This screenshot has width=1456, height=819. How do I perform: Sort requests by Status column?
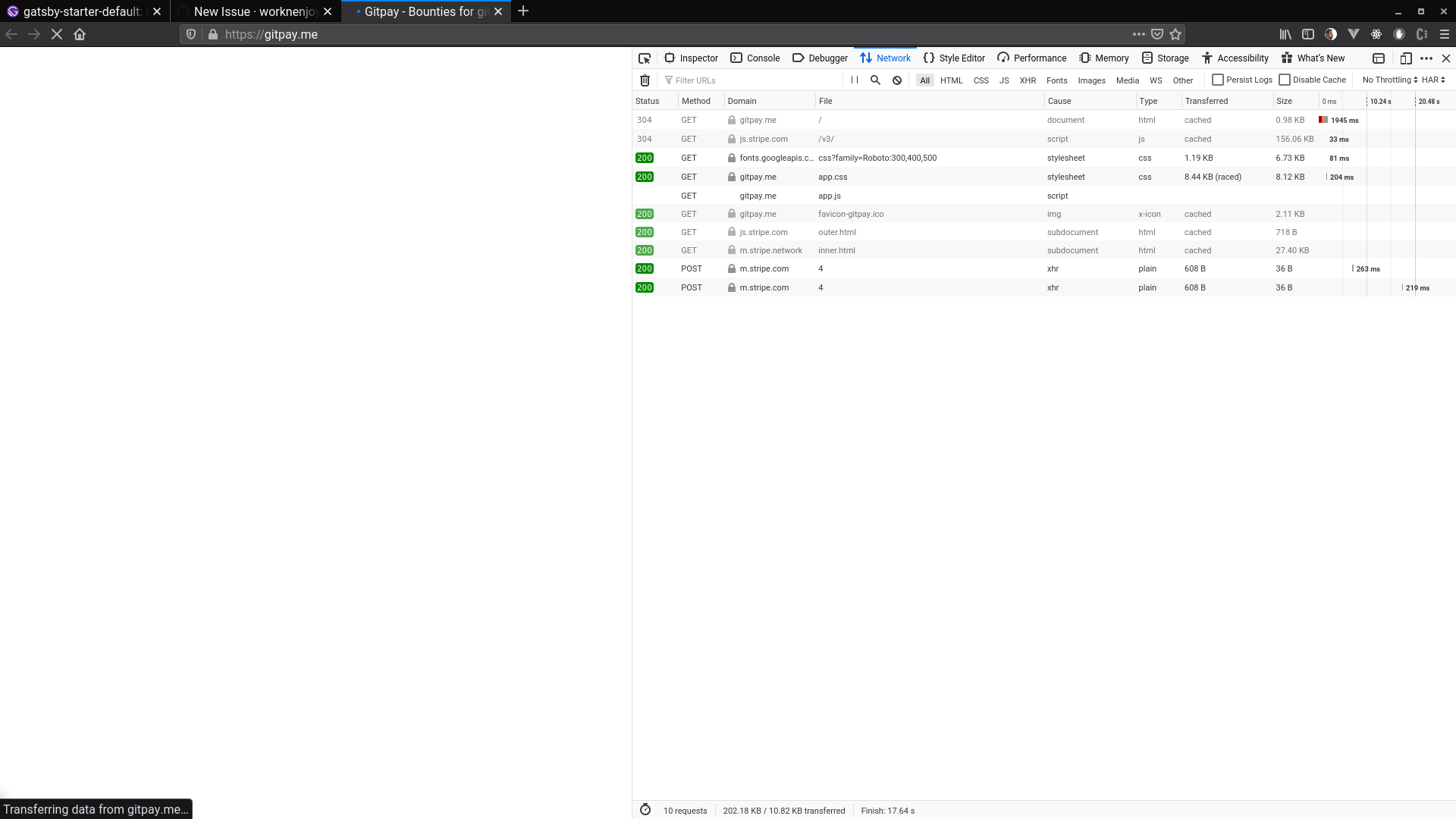coord(655,101)
